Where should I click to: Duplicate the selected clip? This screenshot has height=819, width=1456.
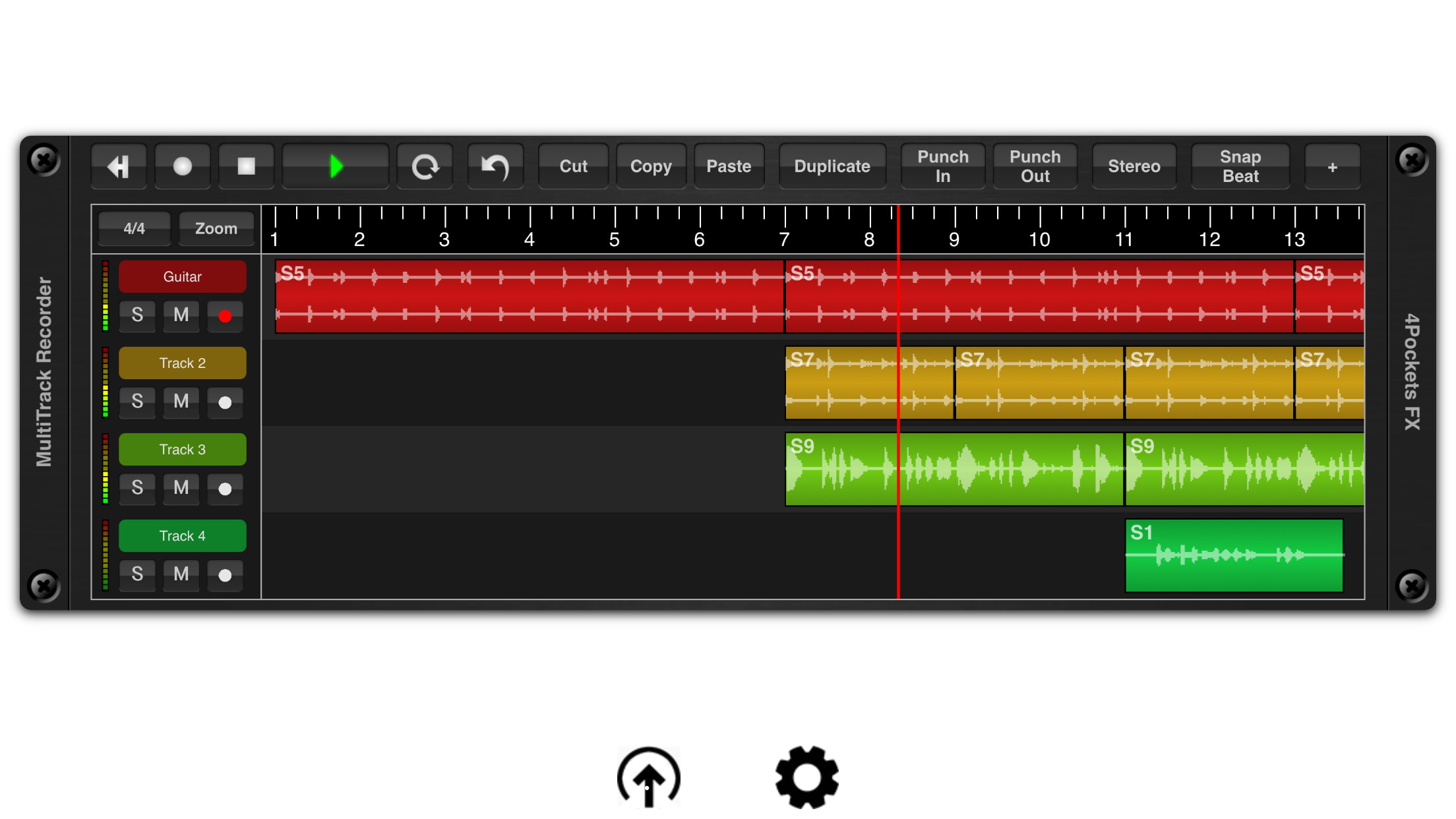pyautogui.click(x=832, y=166)
